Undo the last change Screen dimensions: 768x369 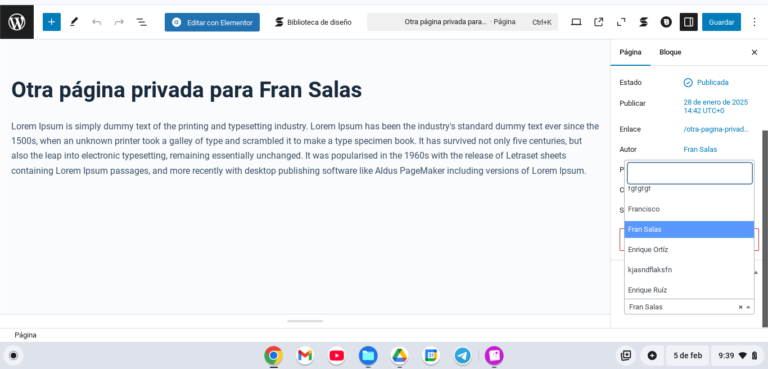coord(96,22)
